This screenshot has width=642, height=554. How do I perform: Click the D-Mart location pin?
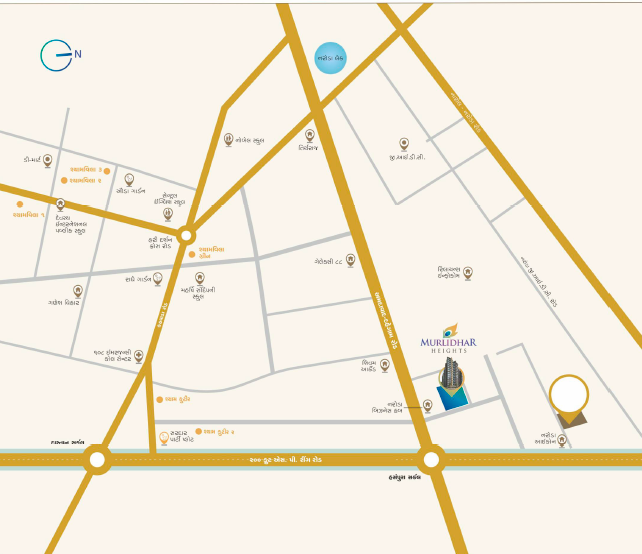(48, 161)
